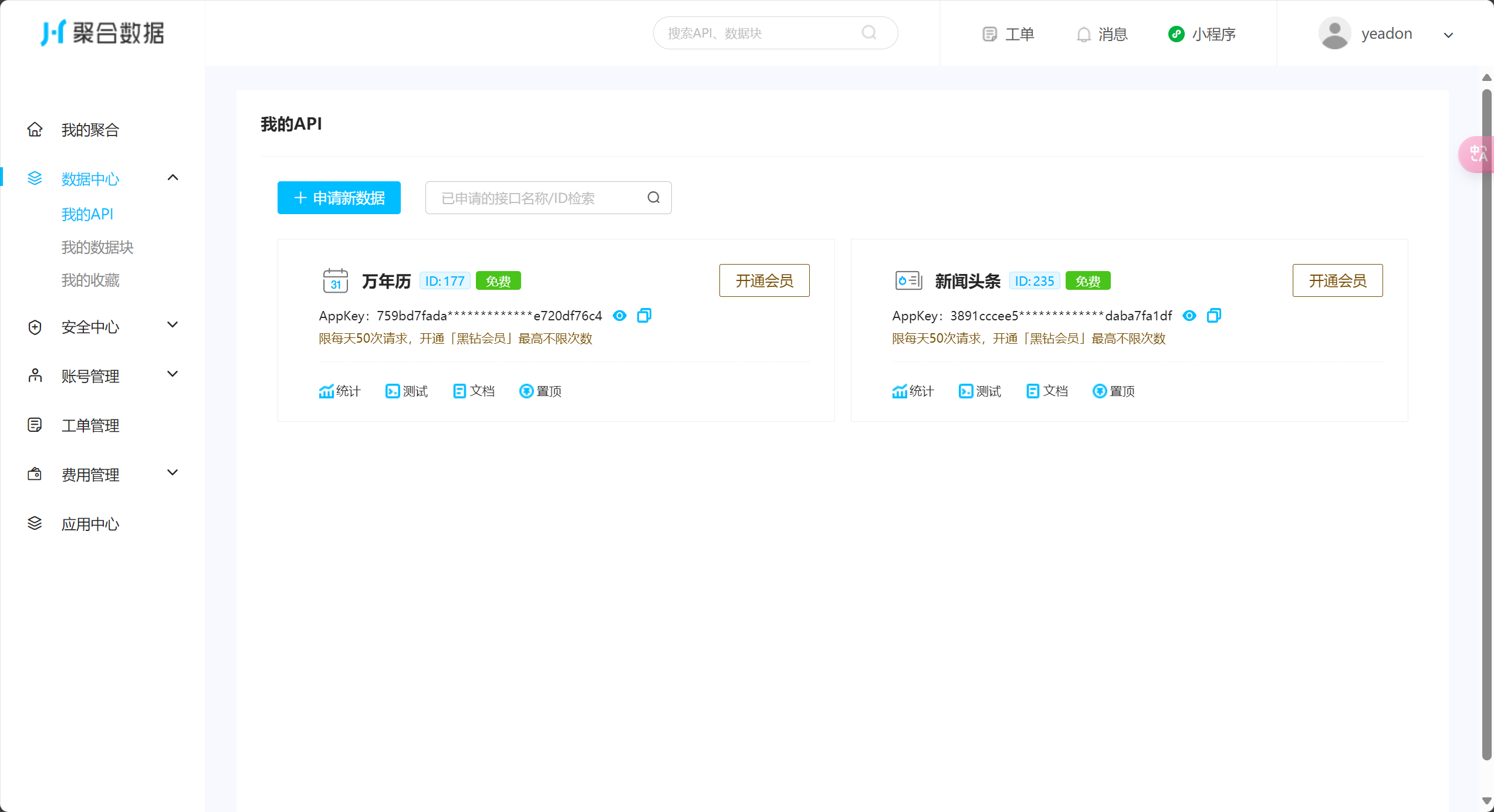Click the 消息 bell icon in header
This screenshot has height=812, width=1494.
pos(1083,35)
